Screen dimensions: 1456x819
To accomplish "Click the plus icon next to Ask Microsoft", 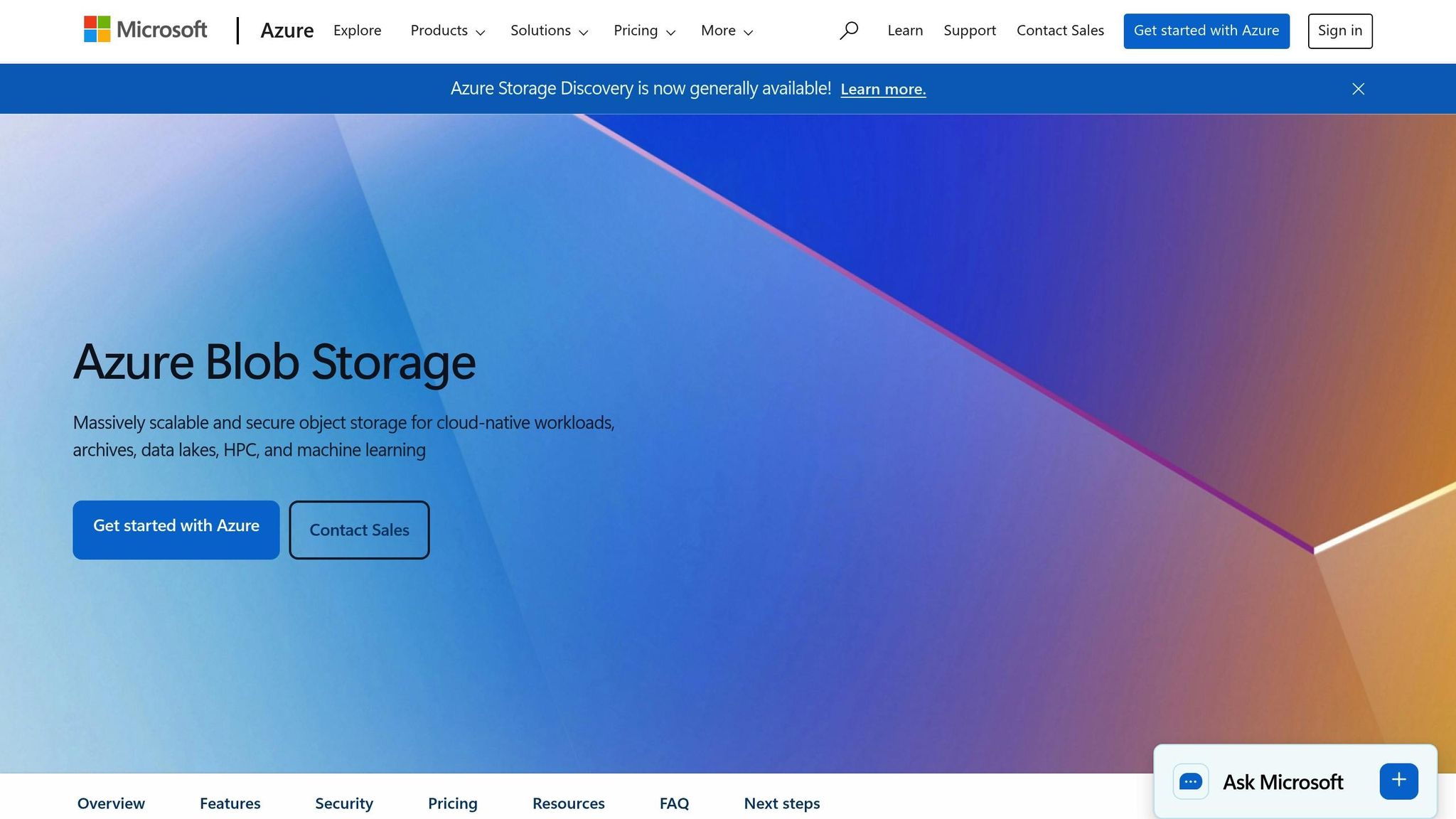I will tap(1398, 780).
